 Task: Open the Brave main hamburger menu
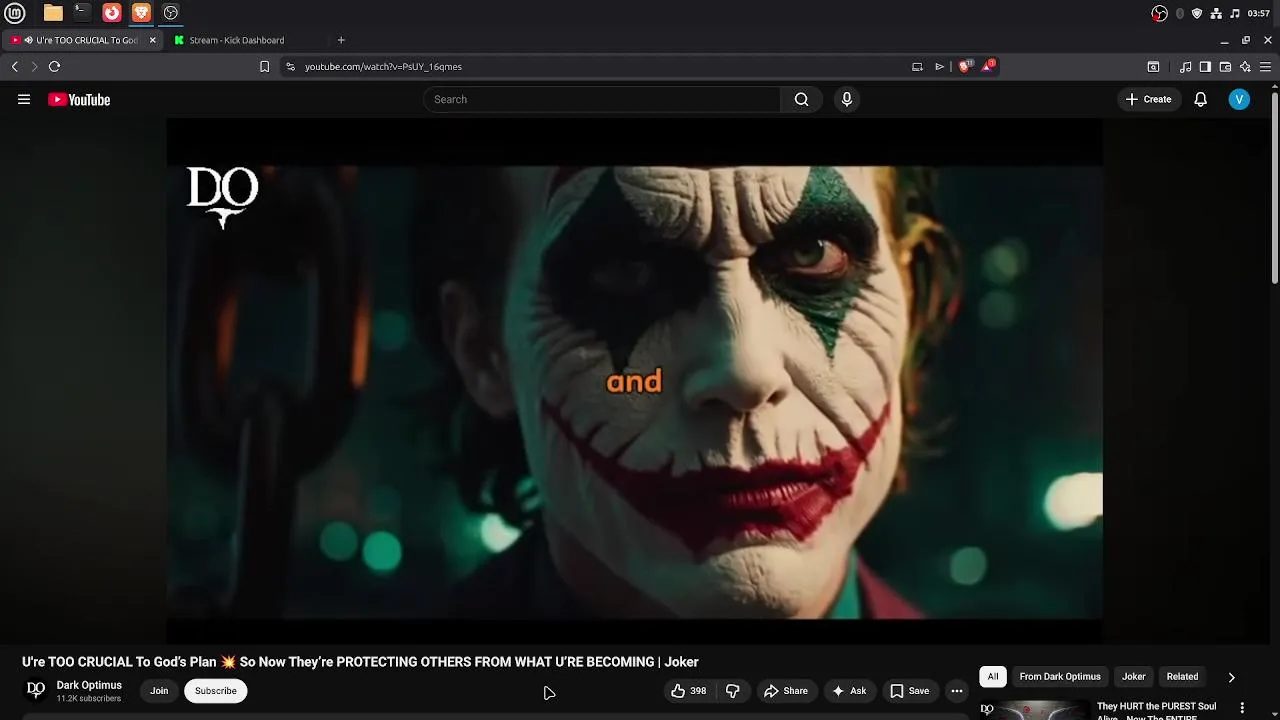1265,66
